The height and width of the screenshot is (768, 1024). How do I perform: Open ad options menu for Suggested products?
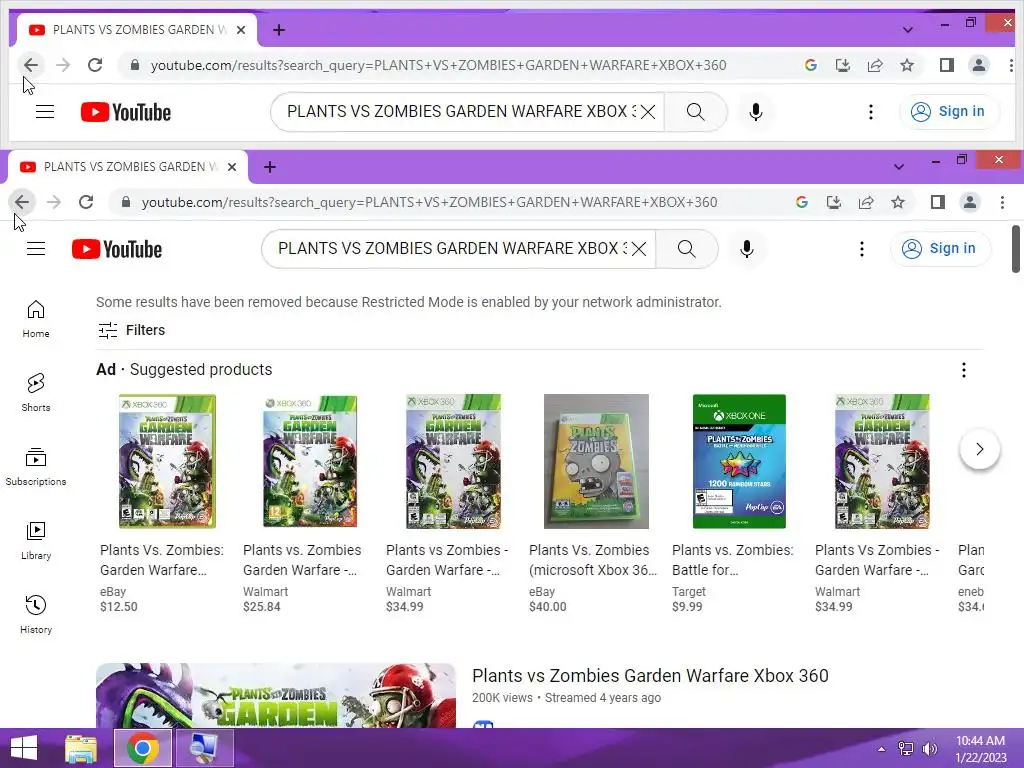pyautogui.click(x=963, y=370)
